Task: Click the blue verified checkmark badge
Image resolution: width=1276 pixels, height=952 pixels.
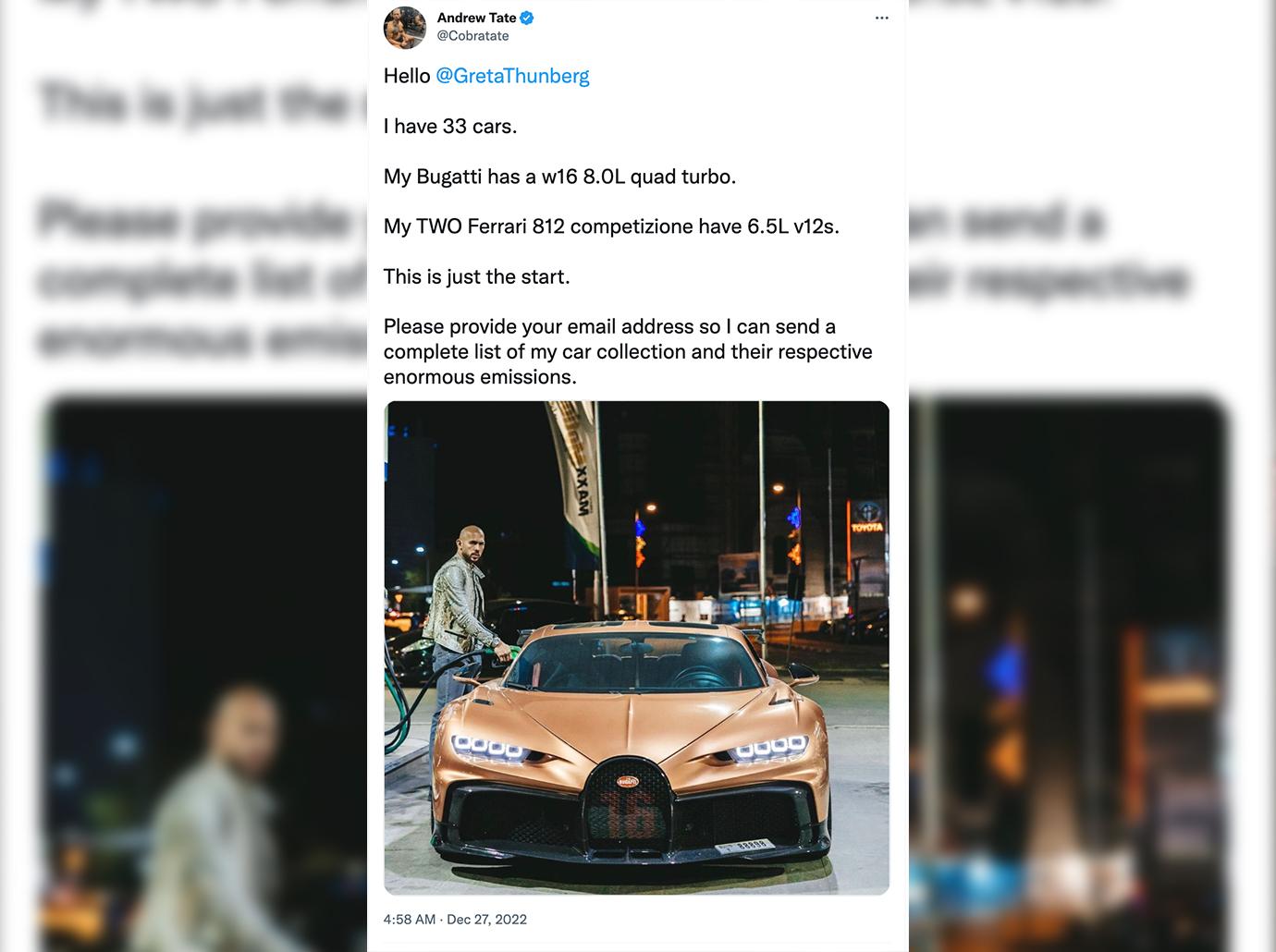Action: (x=527, y=18)
